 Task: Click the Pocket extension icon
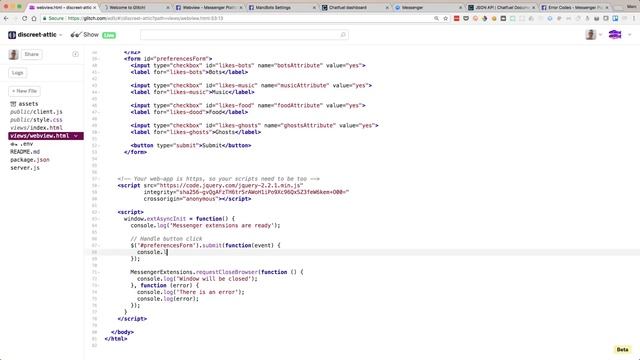(x=466, y=18)
